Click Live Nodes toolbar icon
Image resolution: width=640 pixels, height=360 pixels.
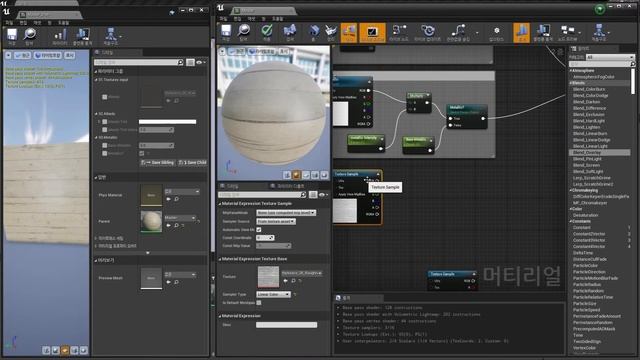point(399,33)
